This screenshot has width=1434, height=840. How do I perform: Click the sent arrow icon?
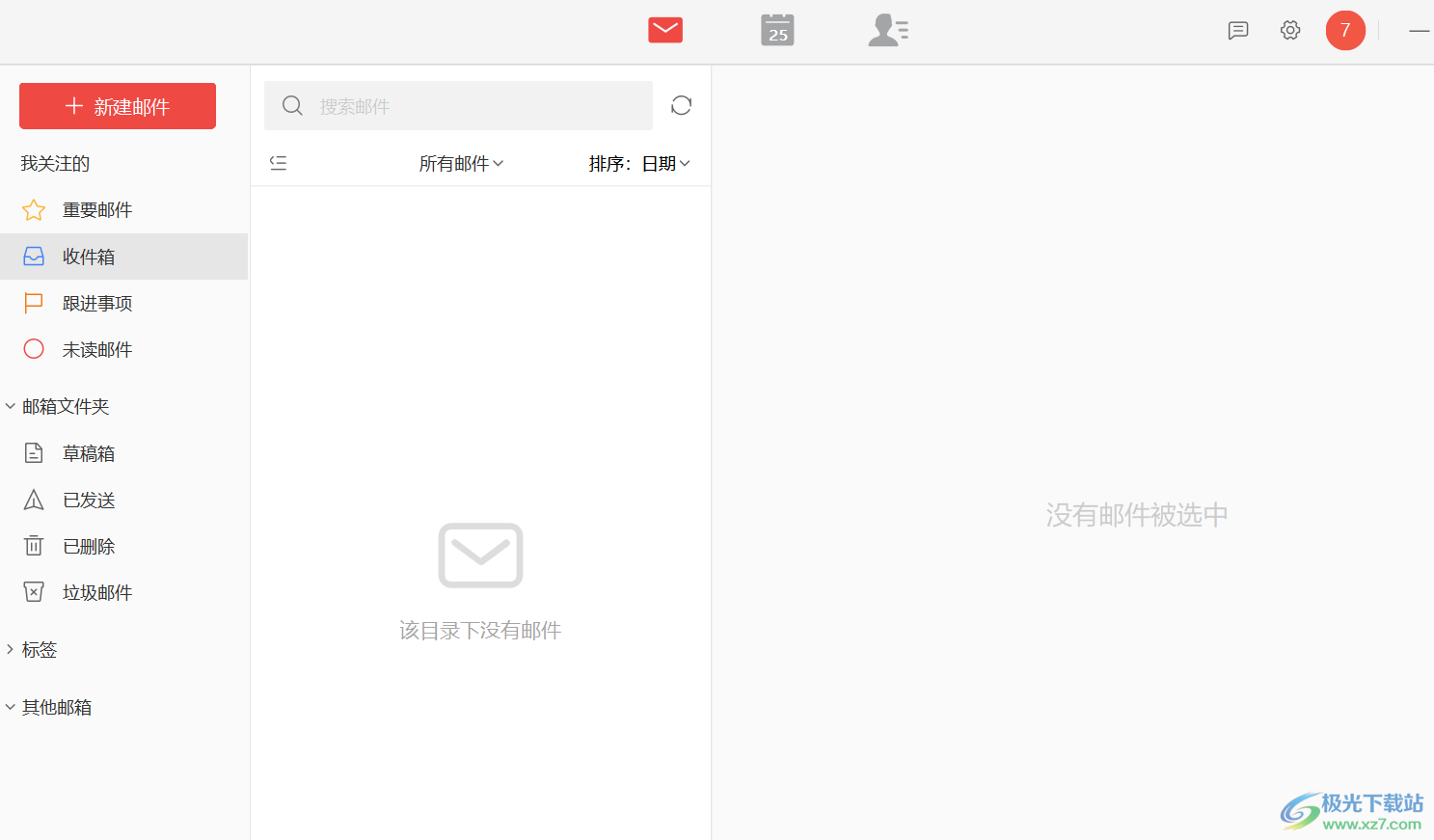click(x=34, y=500)
